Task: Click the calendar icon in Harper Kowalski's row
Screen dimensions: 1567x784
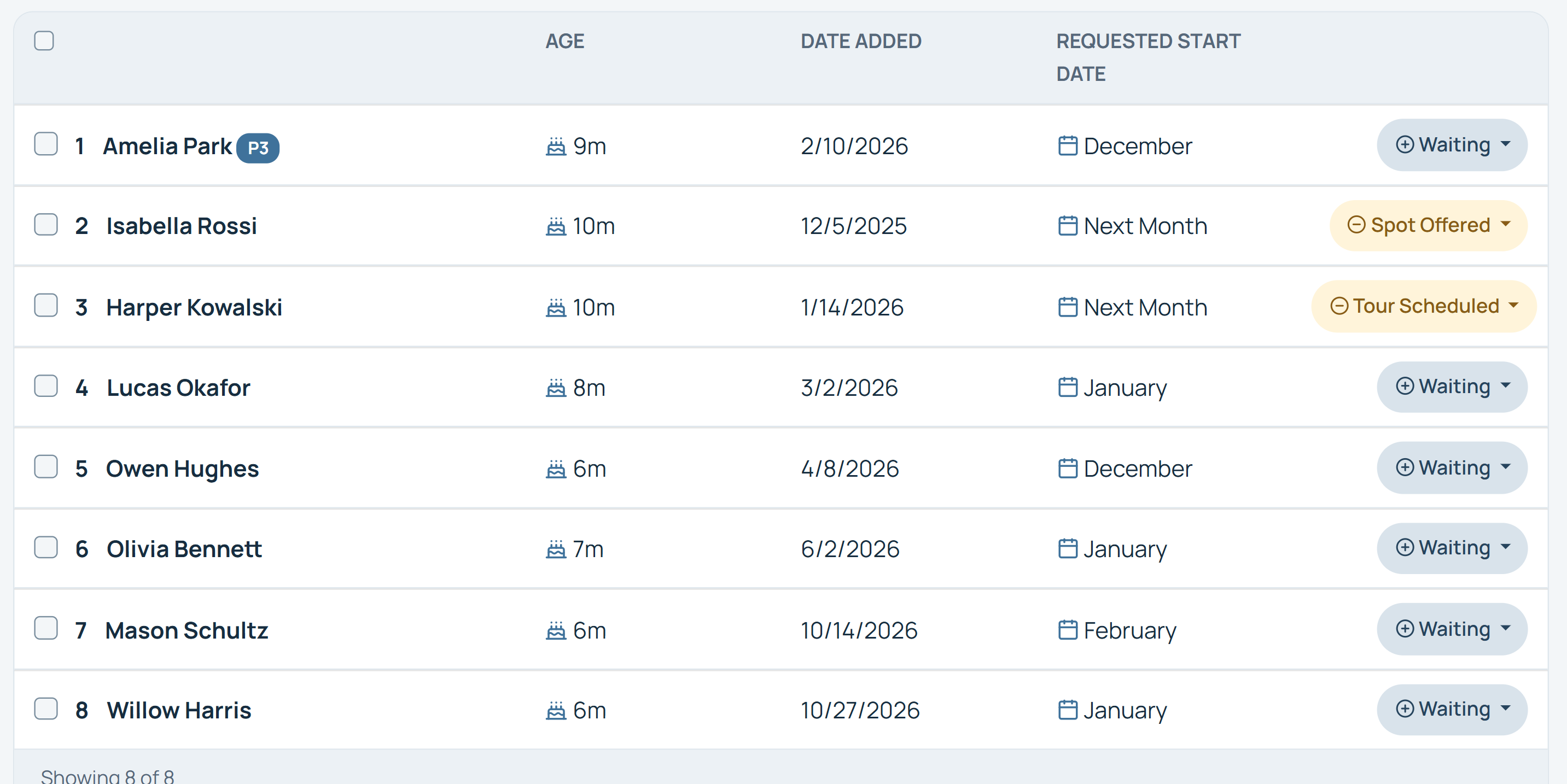Action: point(1068,307)
